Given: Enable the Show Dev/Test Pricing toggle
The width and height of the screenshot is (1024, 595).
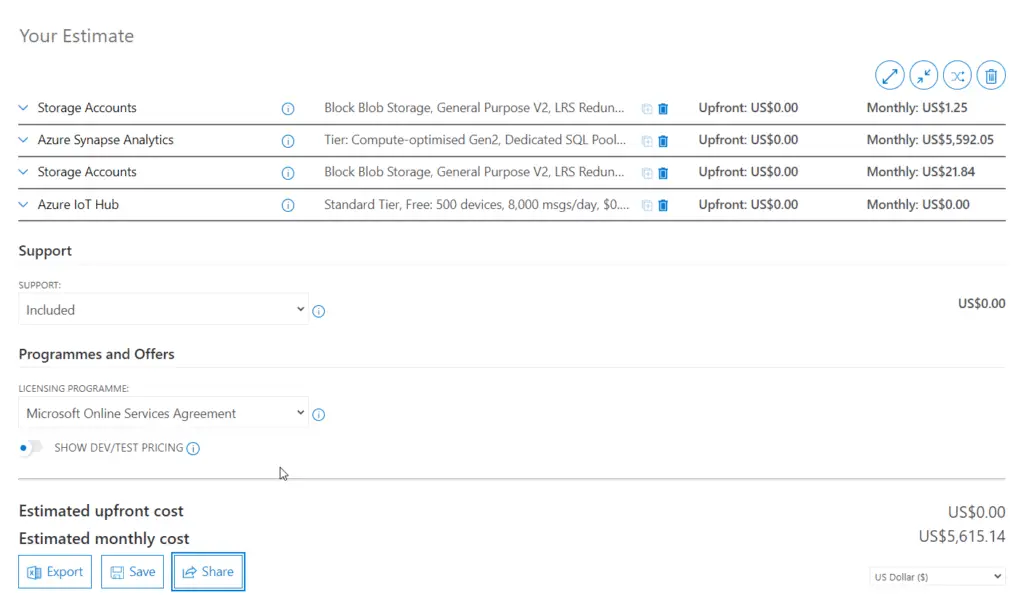Looking at the screenshot, I should (30, 448).
